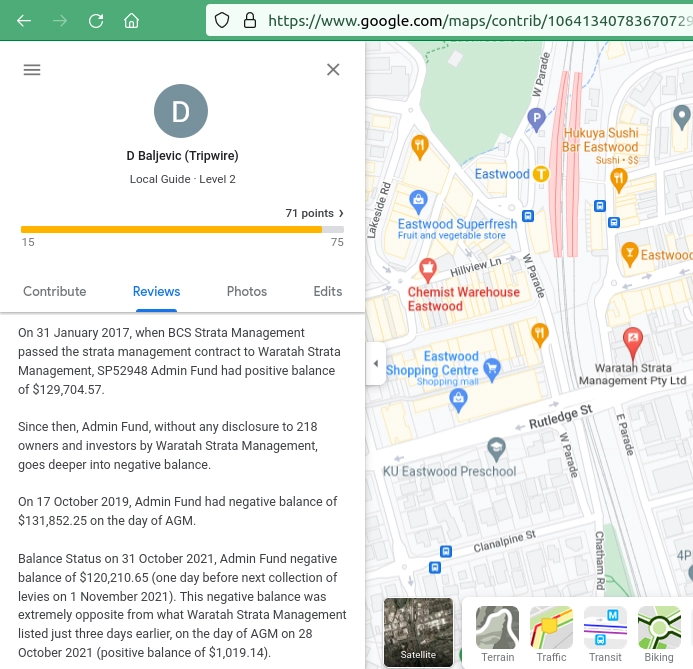Select the Hukuya Sushi Bar restaurant pin

point(619,180)
